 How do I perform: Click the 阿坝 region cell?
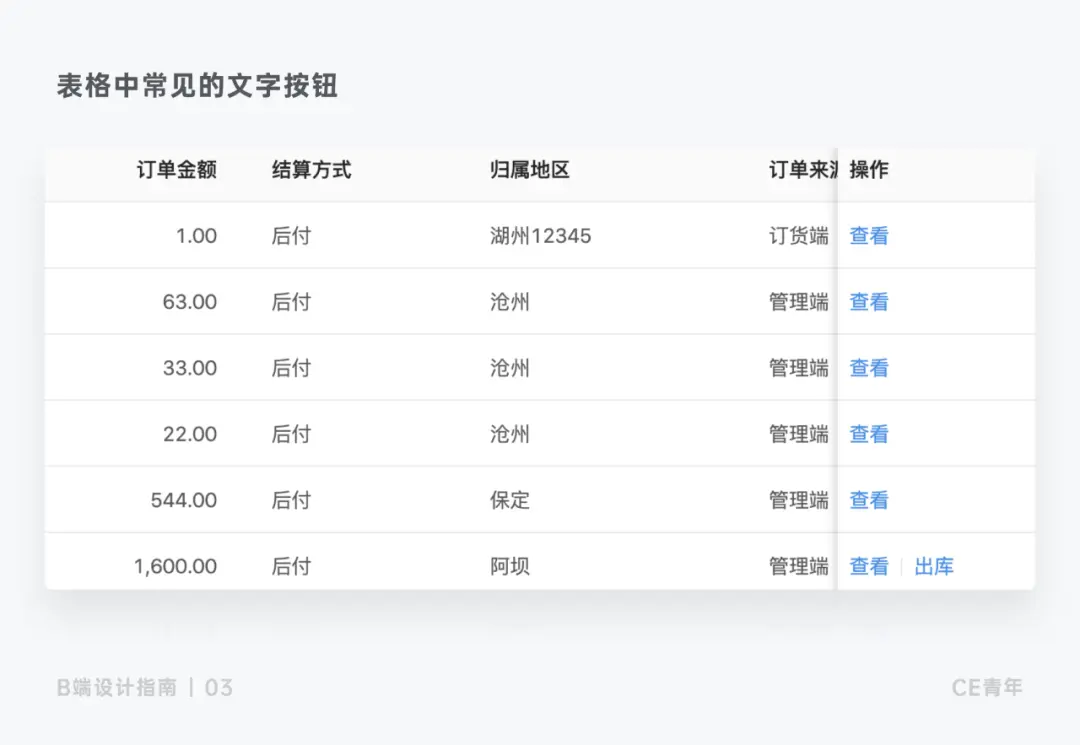[510, 566]
